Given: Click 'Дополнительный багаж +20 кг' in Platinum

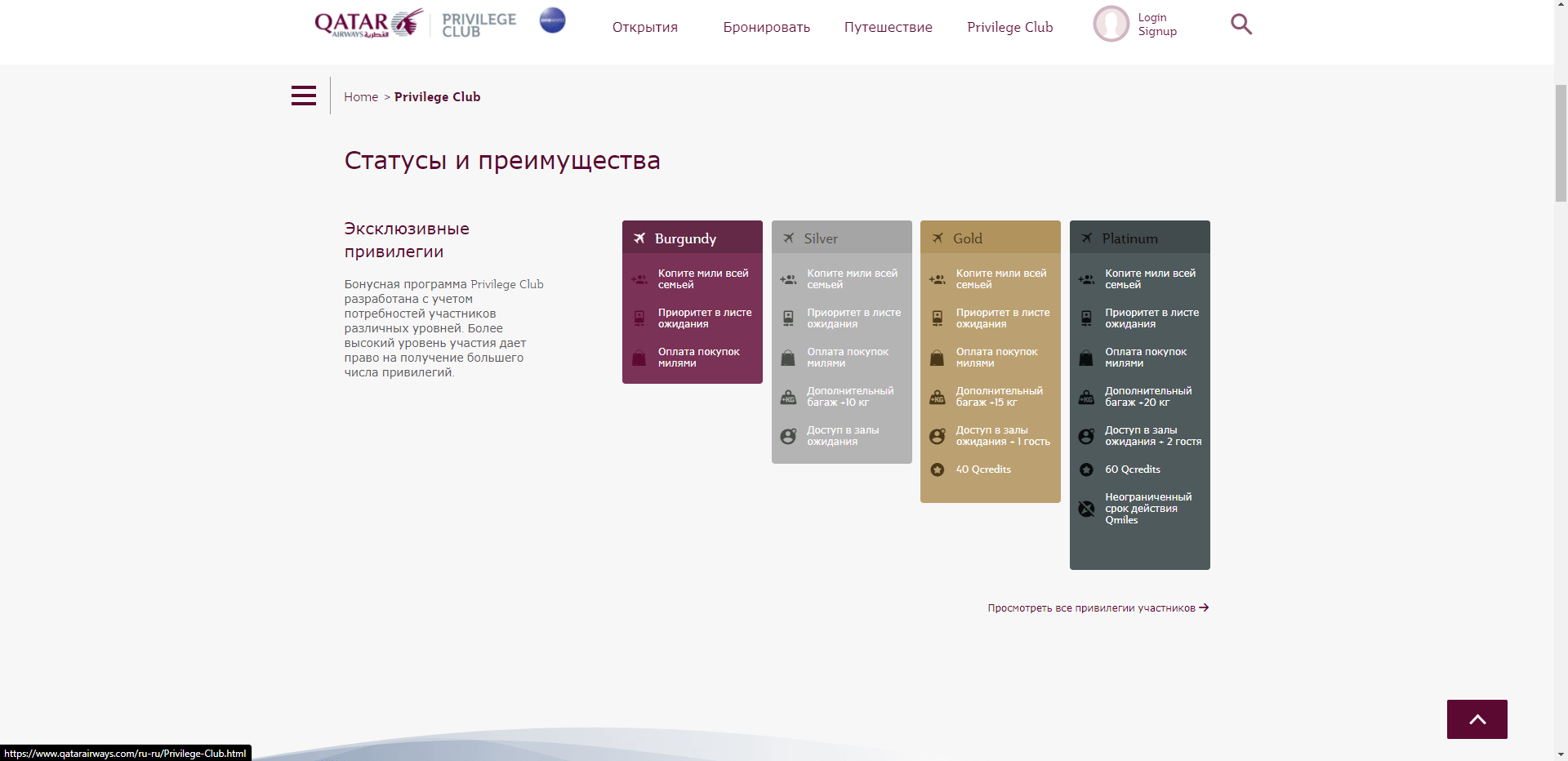Looking at the screenshot, I should 1148,397.
